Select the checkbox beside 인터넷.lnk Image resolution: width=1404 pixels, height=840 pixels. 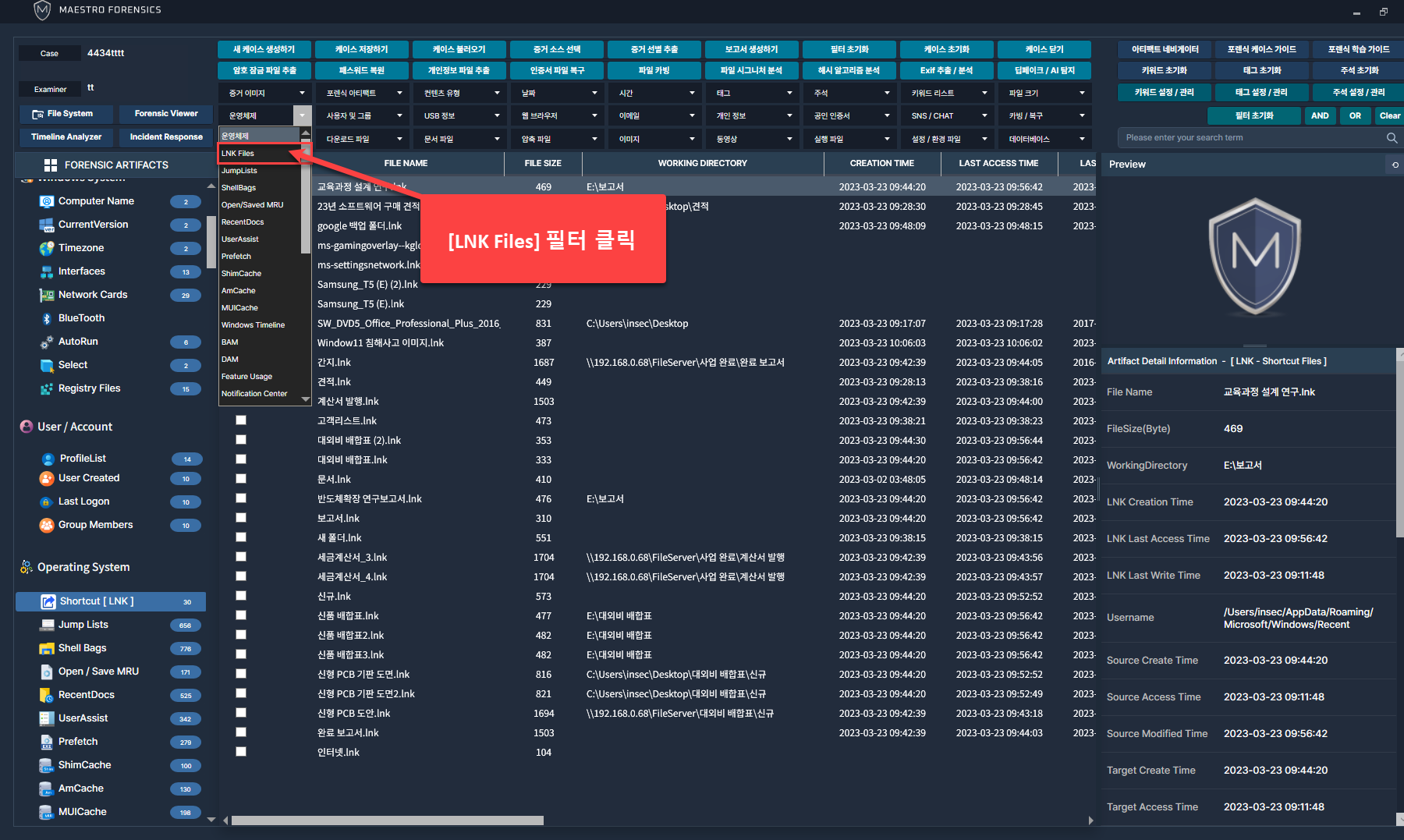[241, 752]
